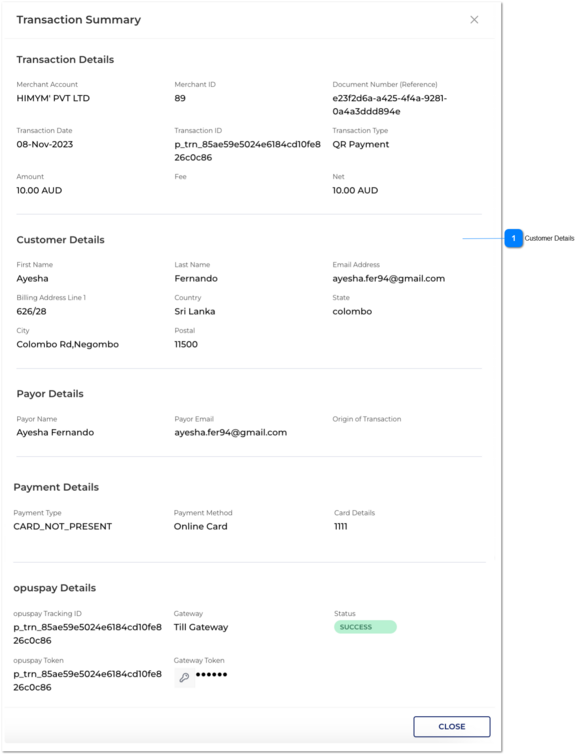Select the Transaction Summary title
The height and width of the screenshot is (755, 581).
[x=78, y=20]
